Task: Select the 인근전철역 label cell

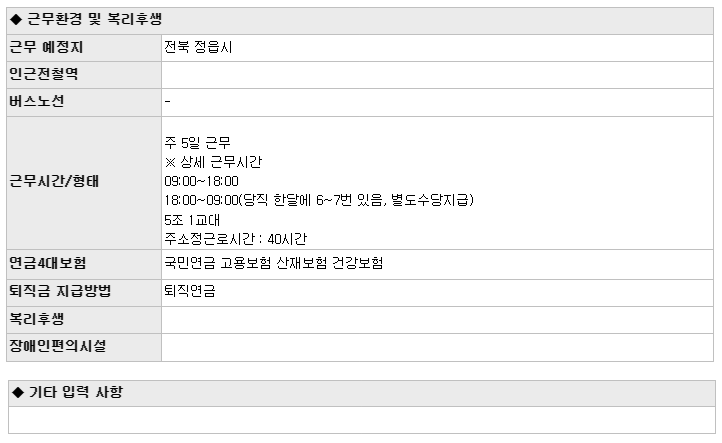Action: coord(84,75)
